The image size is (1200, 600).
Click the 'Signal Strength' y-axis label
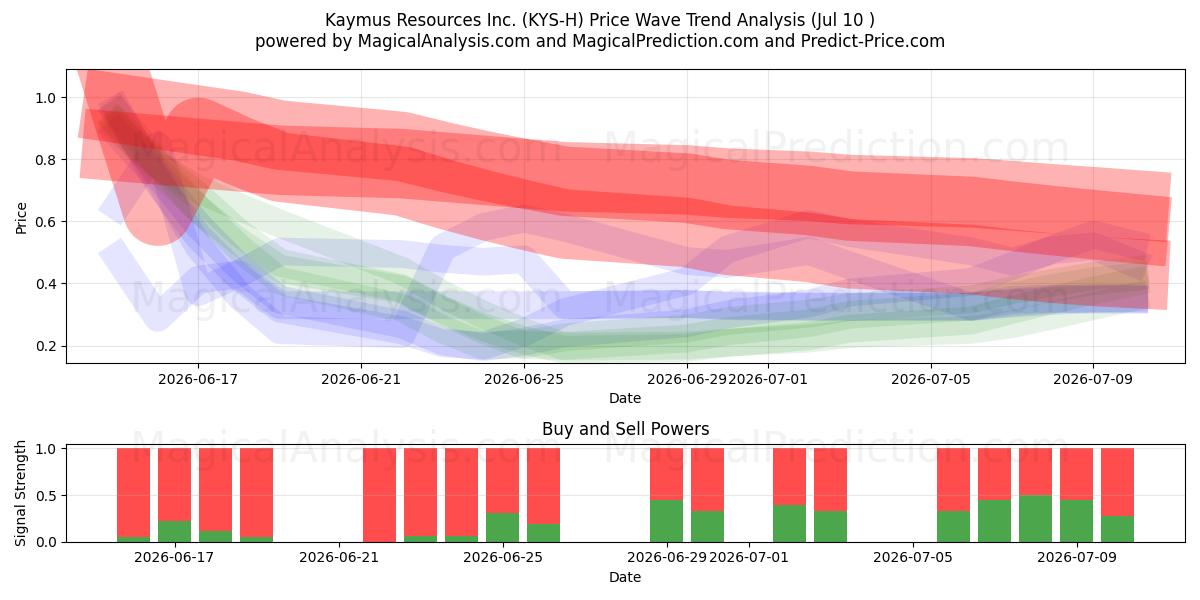pyautogui.click(x=22, y=495)
